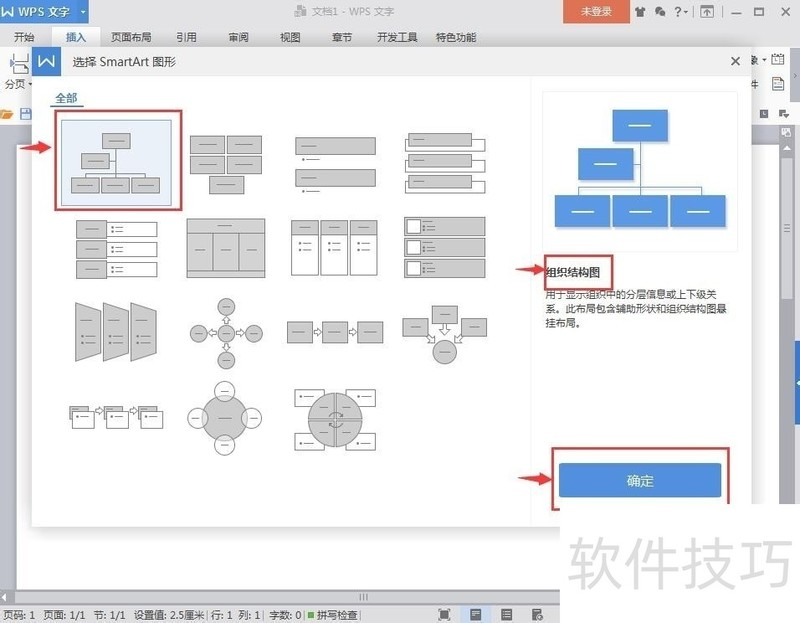The image size is (800, 623).
Task: Click the W logo in the SmartArt dialog
Action: tap(47, 60)
